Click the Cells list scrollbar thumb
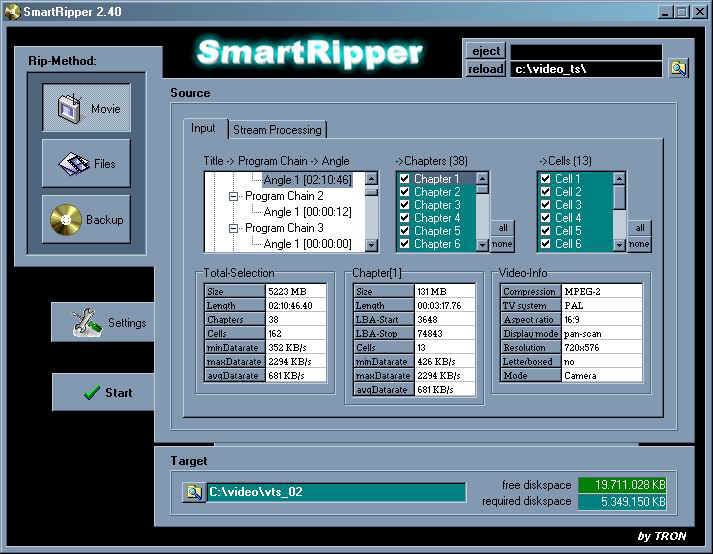Image resolution: width=713 pixels, height=554 pixels. (x=619, y=197)
